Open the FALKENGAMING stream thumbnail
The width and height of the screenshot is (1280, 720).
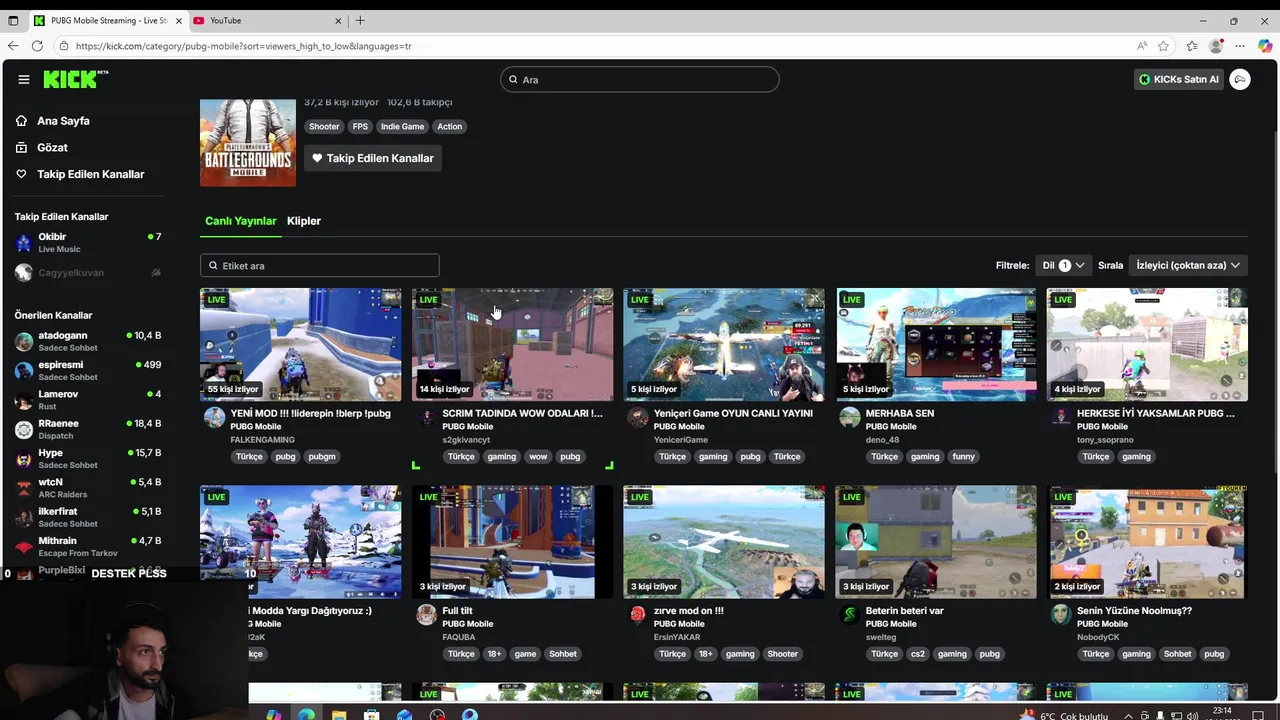pyautogui.click(x=301, y=345)
